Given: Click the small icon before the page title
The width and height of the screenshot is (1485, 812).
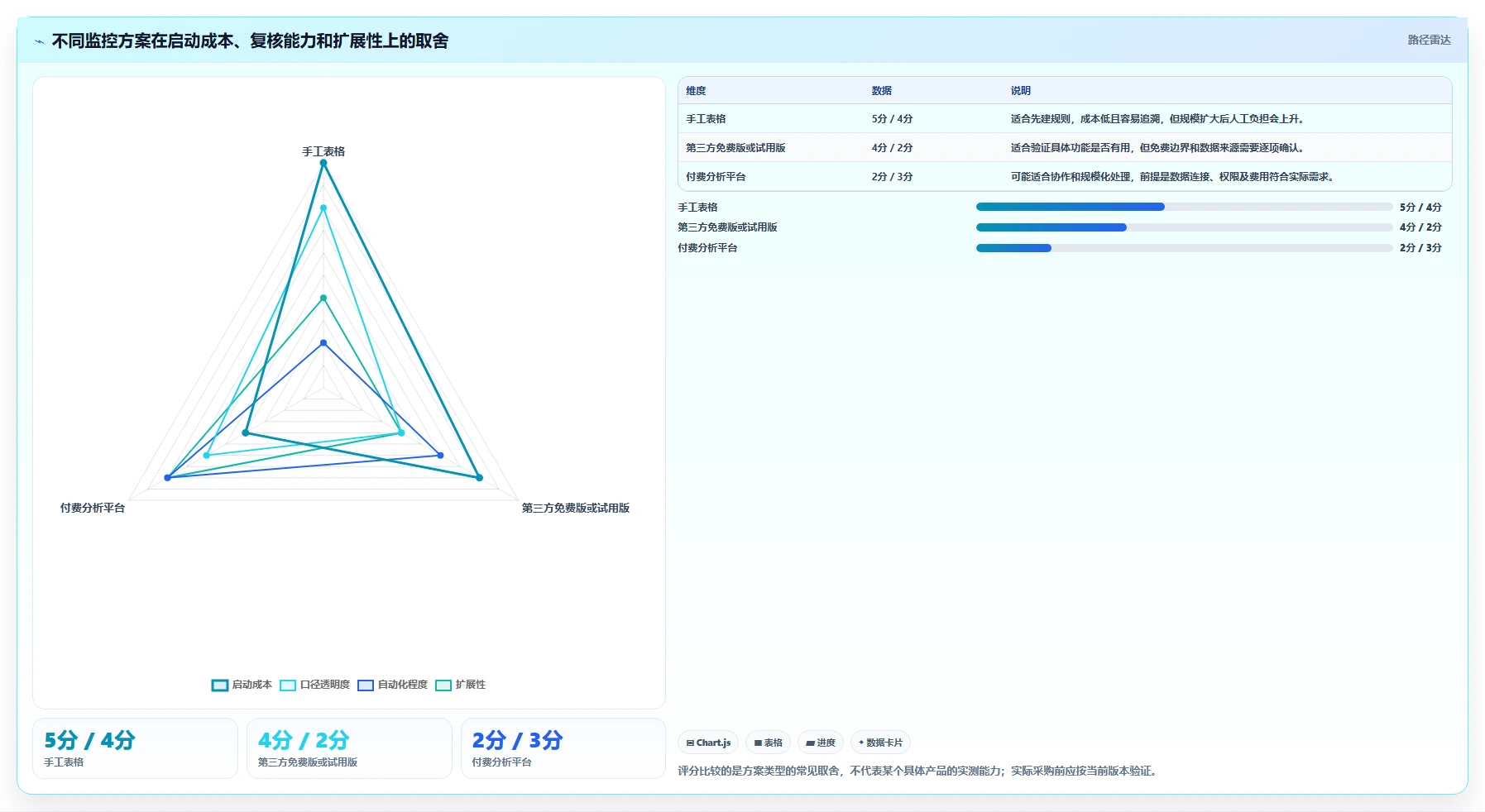Looking at the screenshot, I should point(39,41).
